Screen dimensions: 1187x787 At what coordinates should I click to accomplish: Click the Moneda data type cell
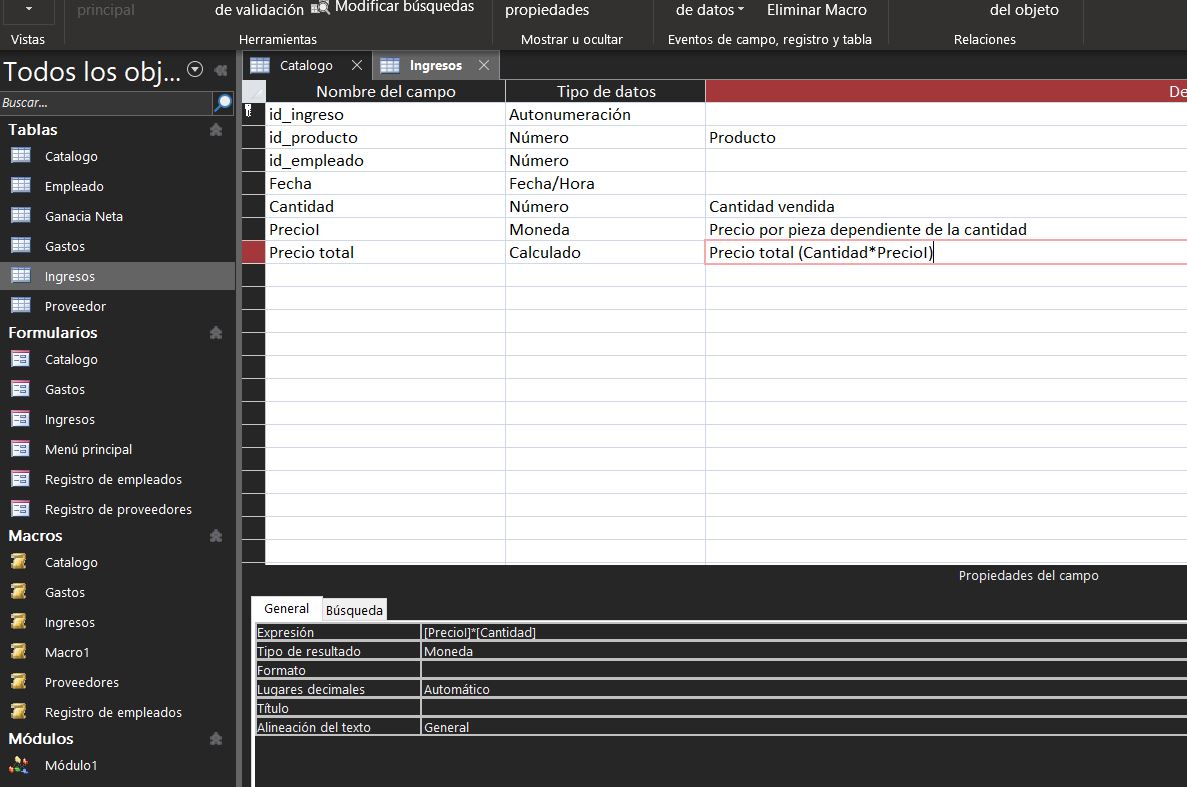[x=605, y=229]
